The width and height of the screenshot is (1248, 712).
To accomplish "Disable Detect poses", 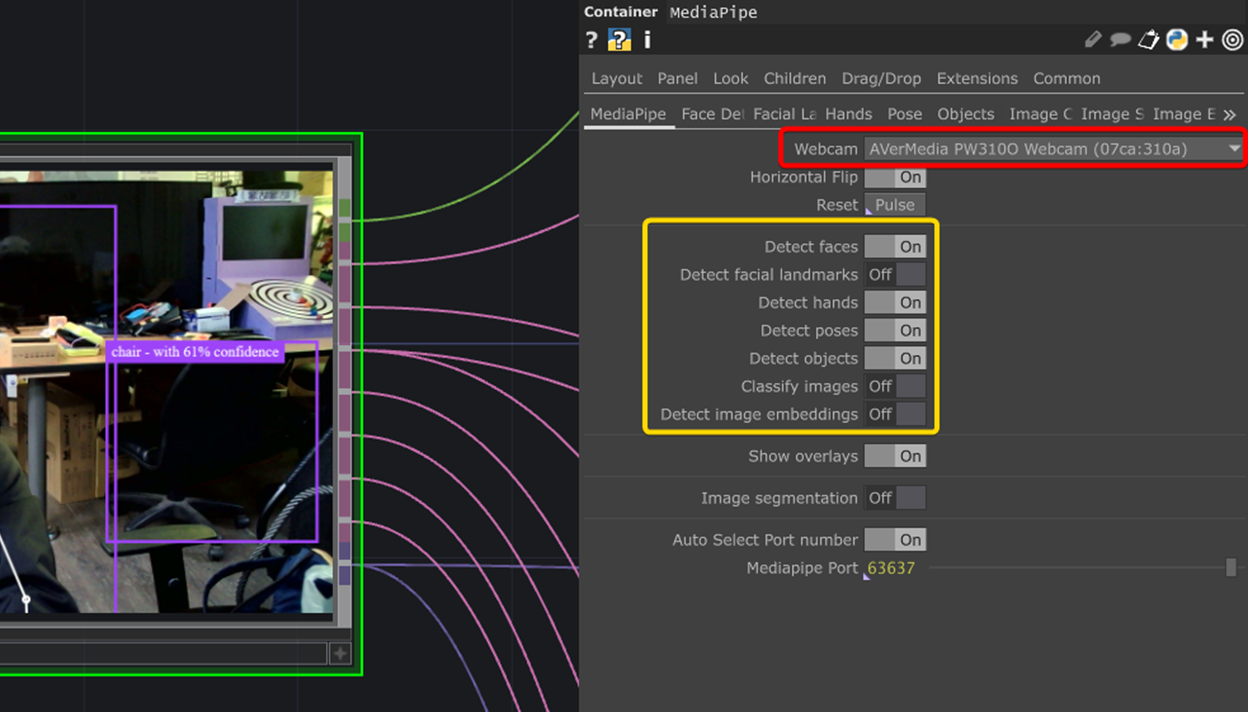I will [x=895, y=330].
